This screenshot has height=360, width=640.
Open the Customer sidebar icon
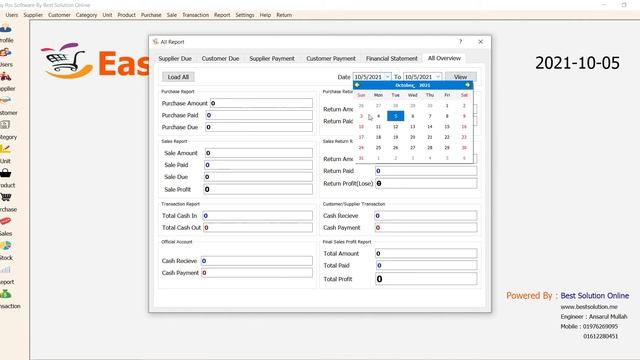click(x=5, y=100)
